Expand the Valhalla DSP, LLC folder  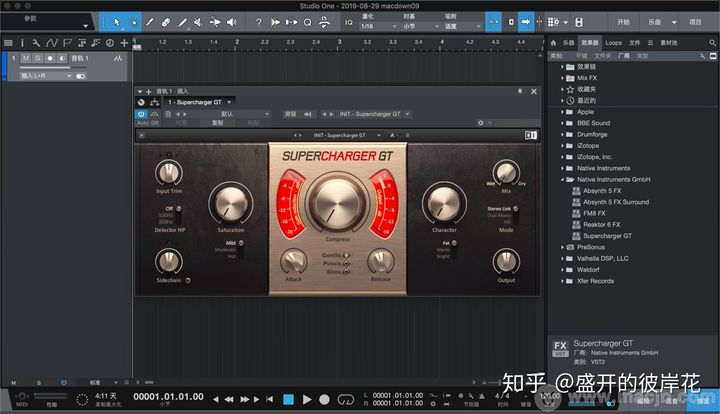[x=562, y=258]
